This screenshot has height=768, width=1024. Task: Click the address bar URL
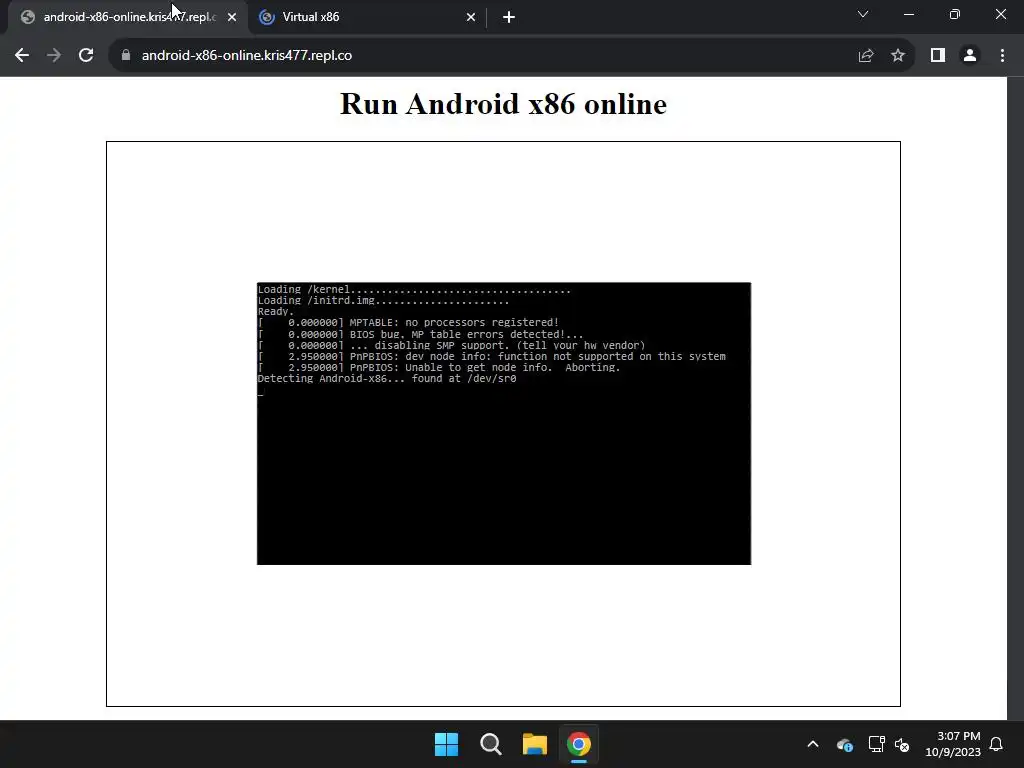(x=247, y=56)
